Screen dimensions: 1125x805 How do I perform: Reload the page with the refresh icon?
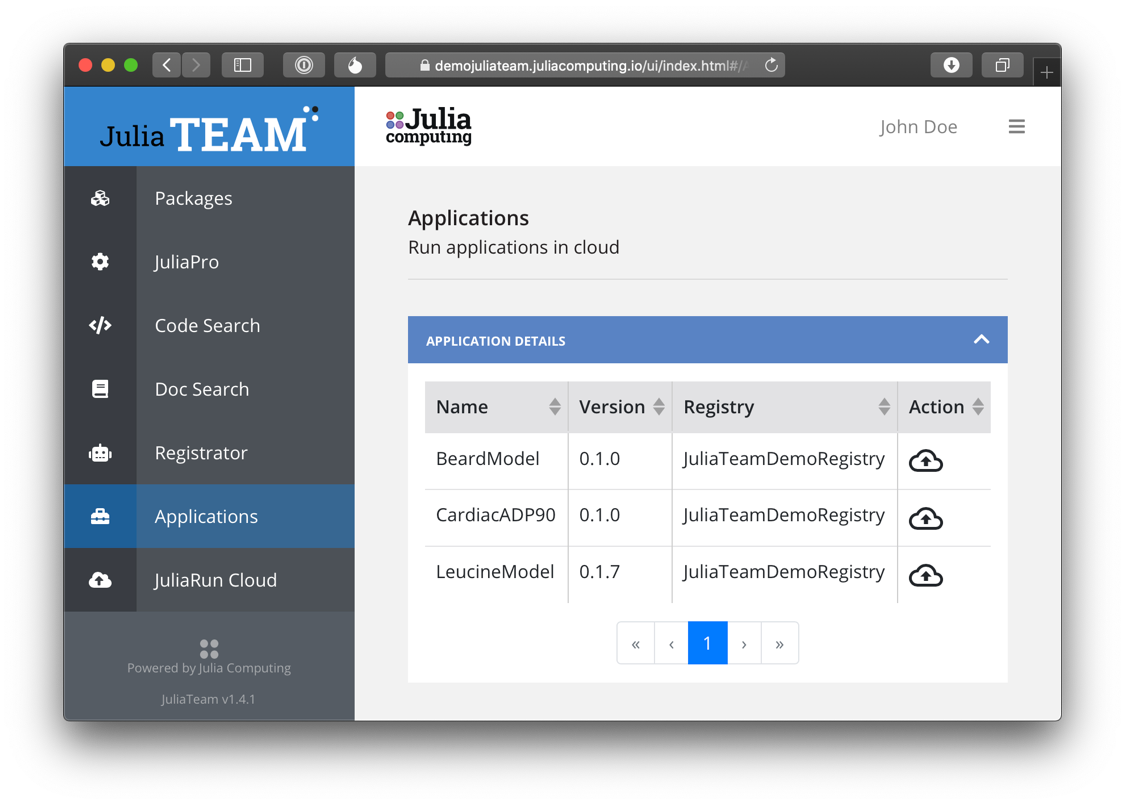pos(771,65)
